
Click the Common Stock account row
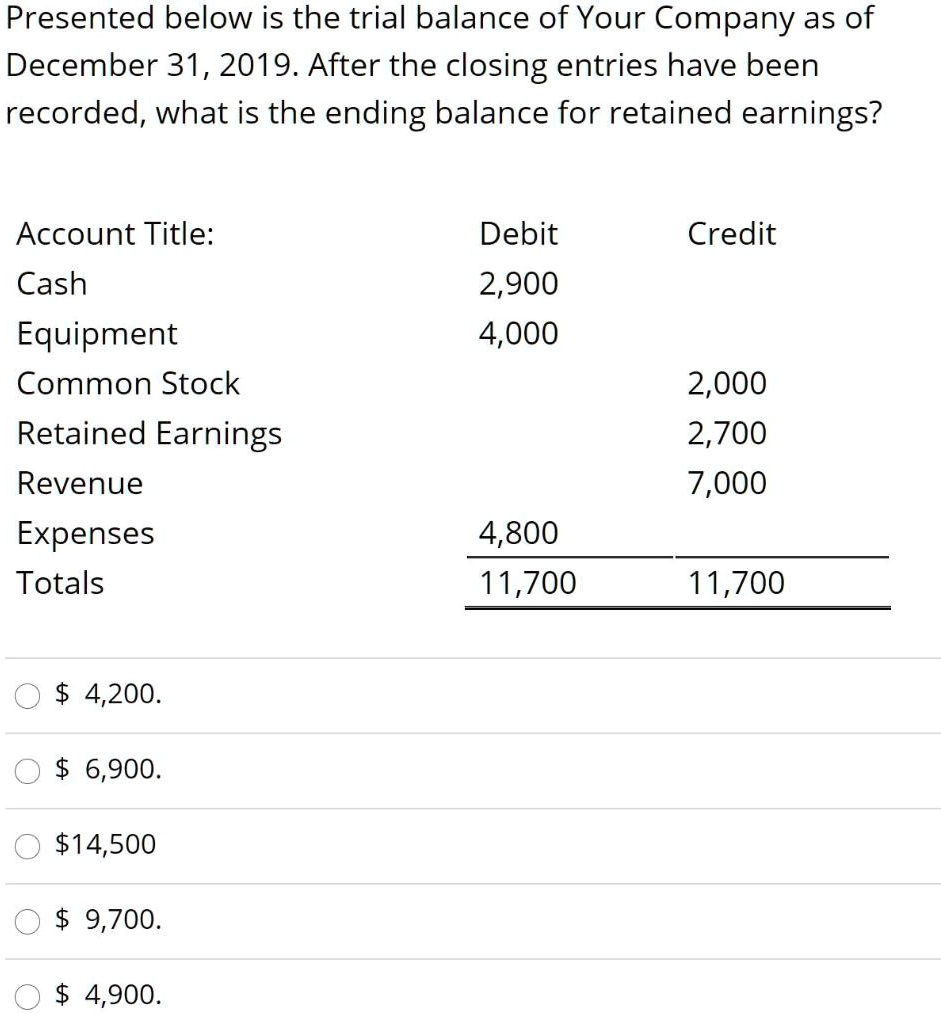[x=128, y=384]
